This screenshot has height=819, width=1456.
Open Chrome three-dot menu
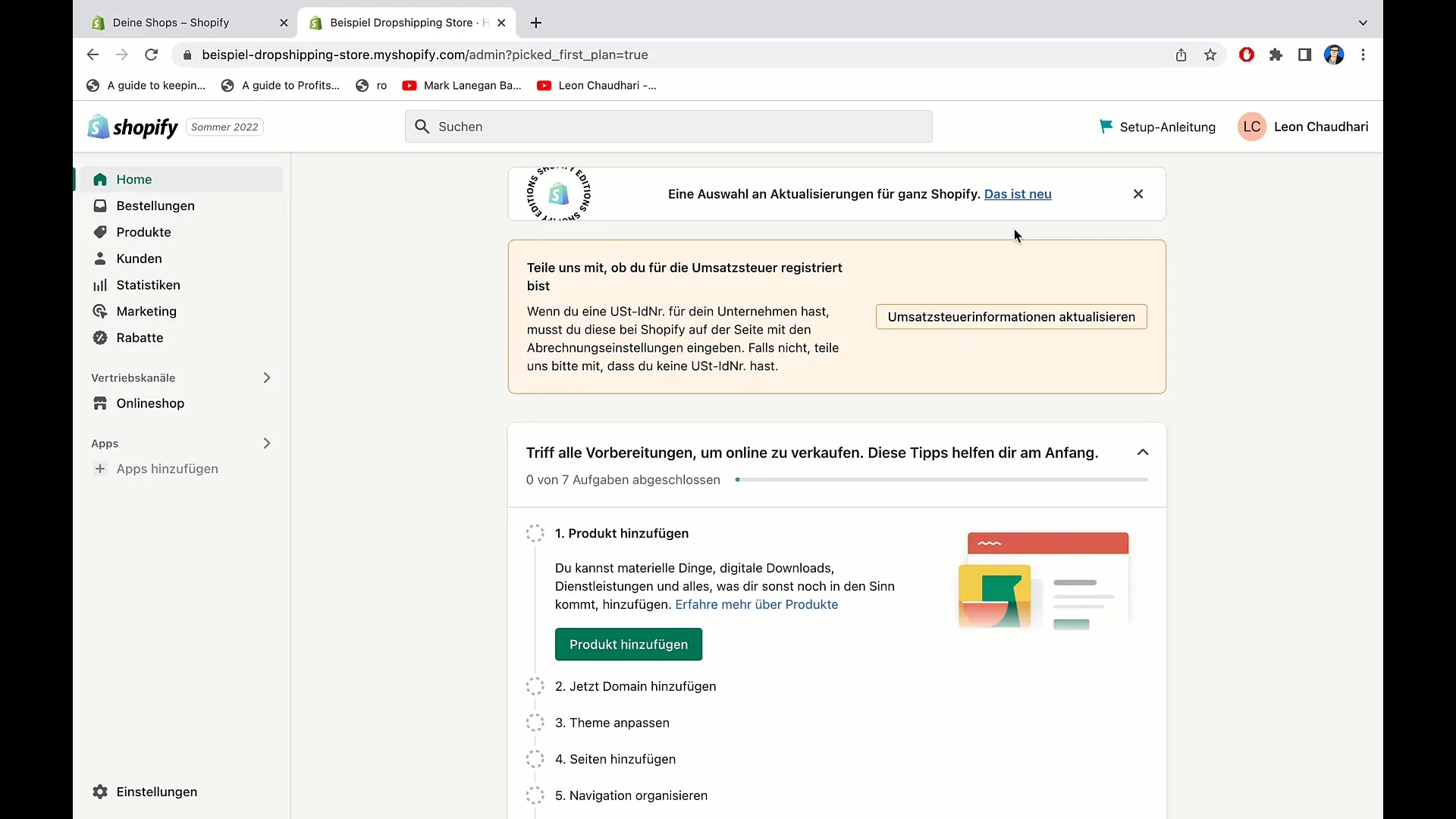point(1363,55)
